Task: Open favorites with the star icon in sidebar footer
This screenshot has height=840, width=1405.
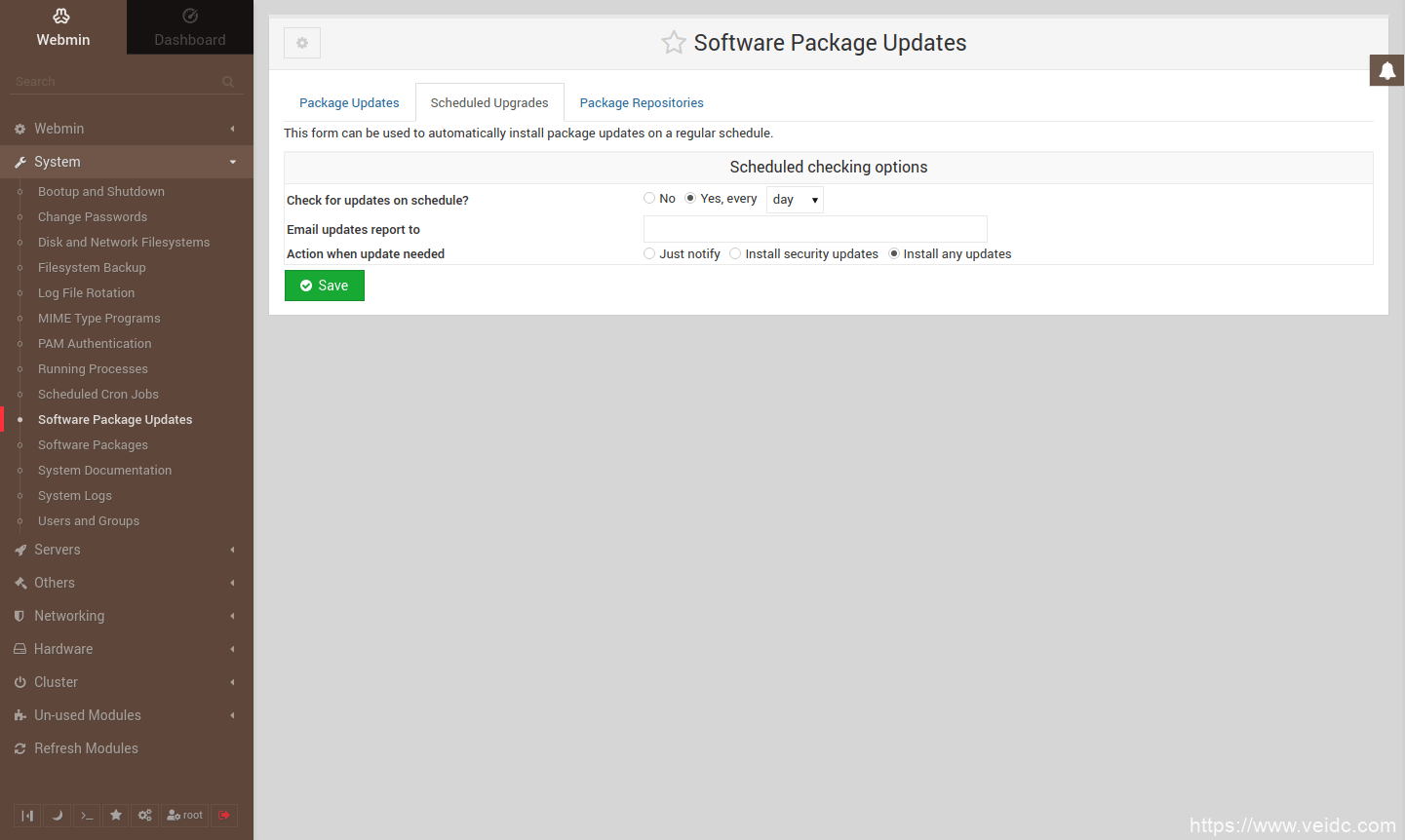Action: click(116, 816)
